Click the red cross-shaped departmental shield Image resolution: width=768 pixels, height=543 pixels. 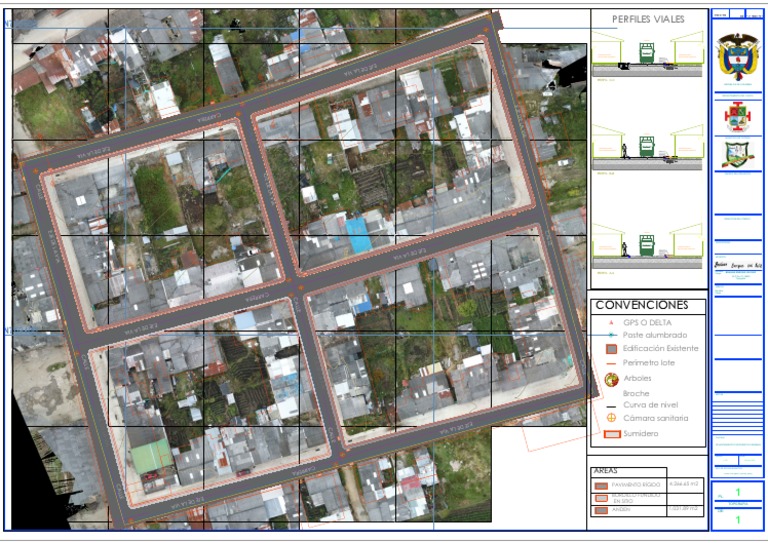(738, 117)
